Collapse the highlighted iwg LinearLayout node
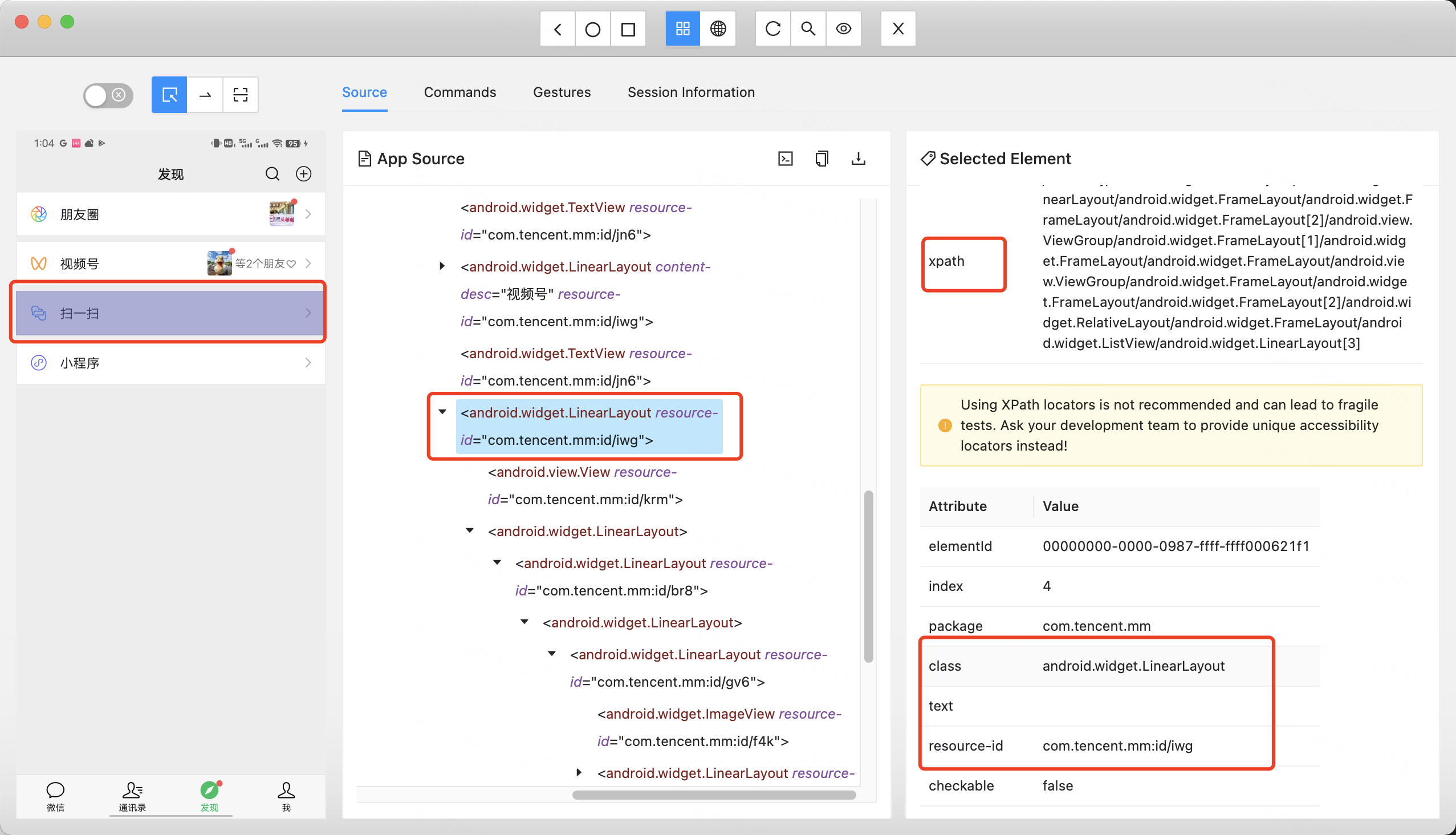 coord(442,412)
